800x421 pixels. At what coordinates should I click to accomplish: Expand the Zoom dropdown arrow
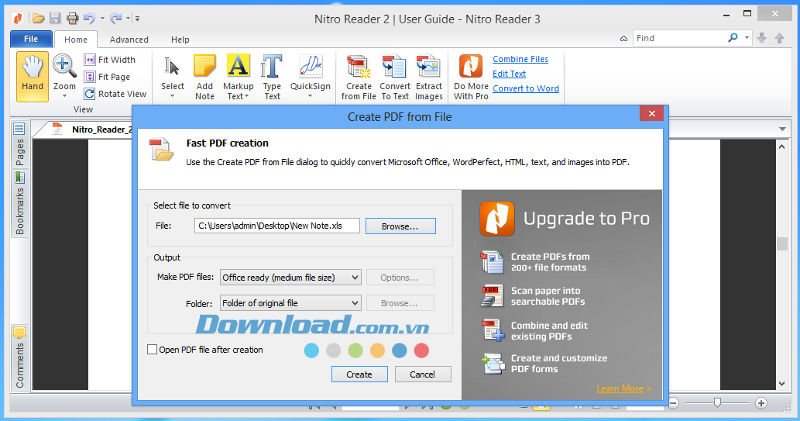click(64, 96)
